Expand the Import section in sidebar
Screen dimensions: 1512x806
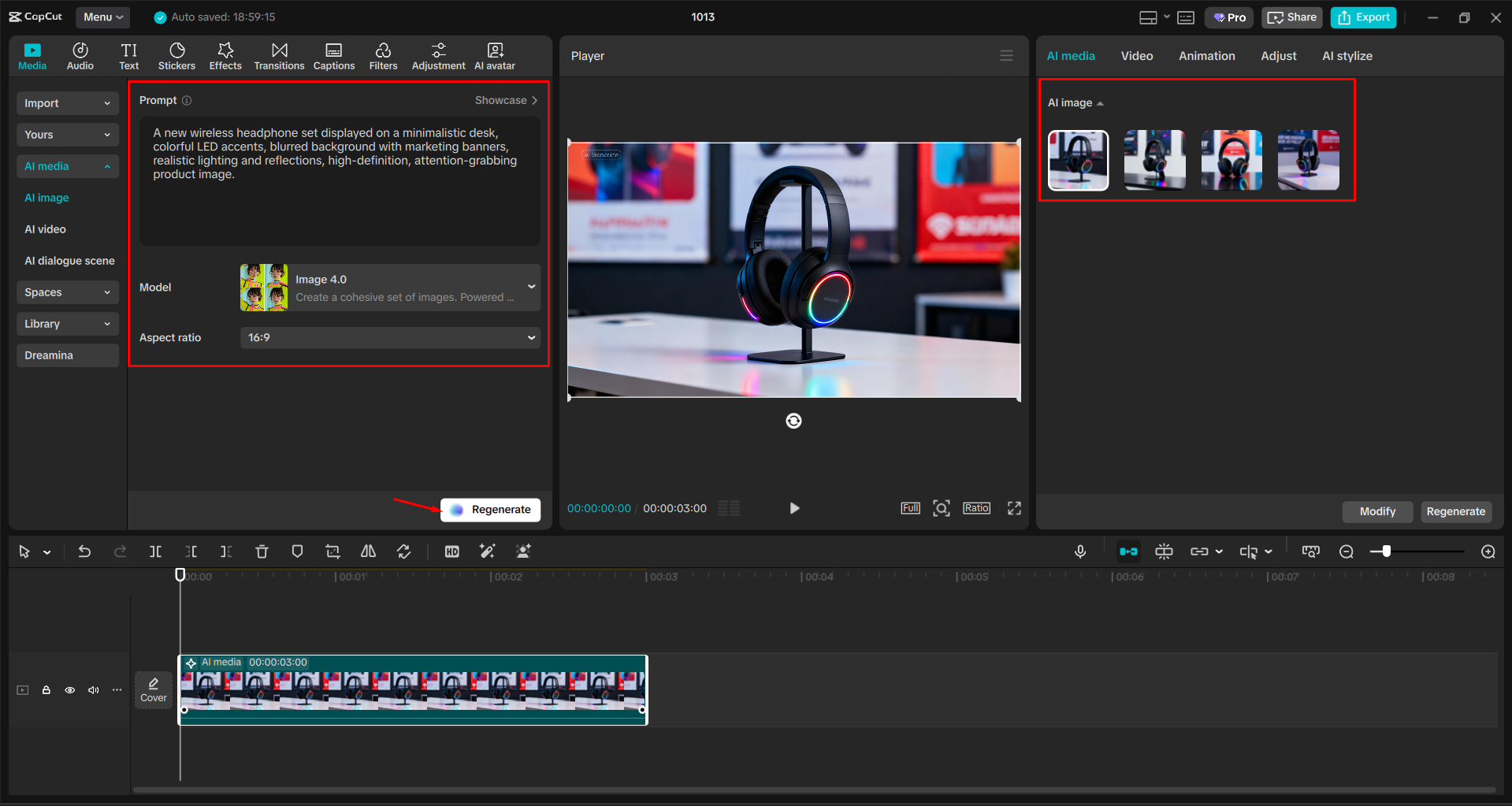pos(67,103)
